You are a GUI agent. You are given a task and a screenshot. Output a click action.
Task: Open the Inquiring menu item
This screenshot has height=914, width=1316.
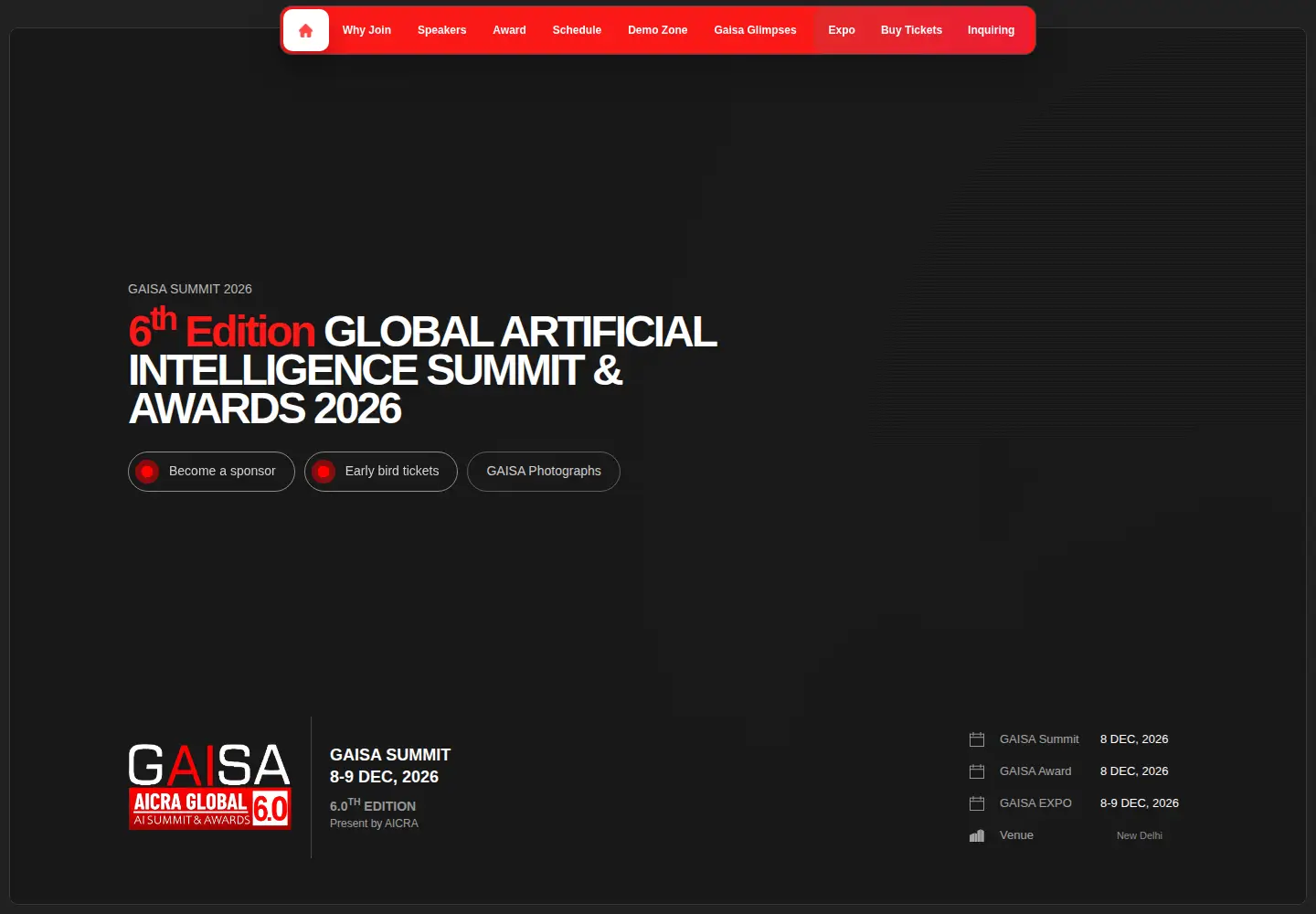tap(991, 30)
